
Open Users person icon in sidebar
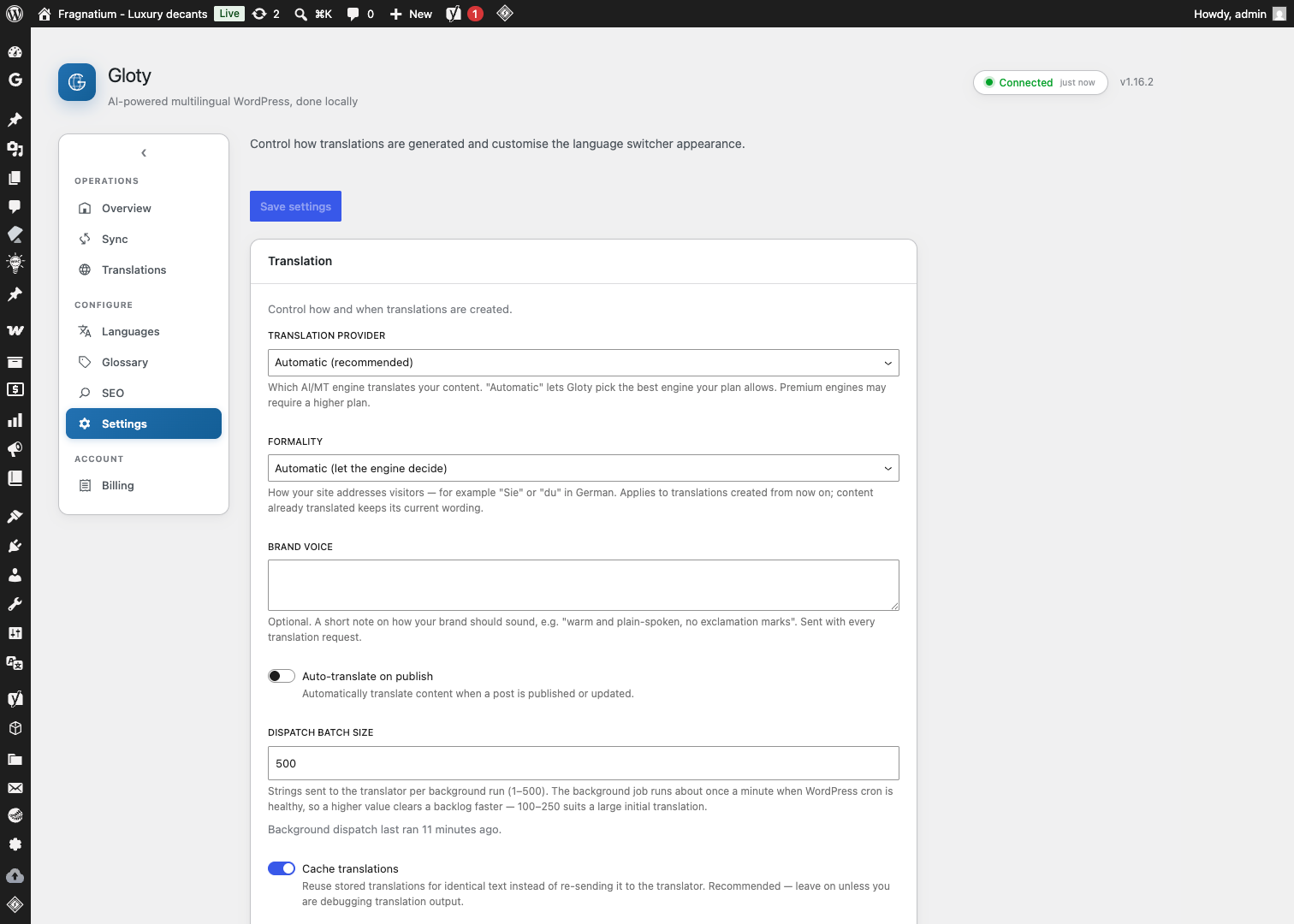pyautogui.click(x=15, y=574)
